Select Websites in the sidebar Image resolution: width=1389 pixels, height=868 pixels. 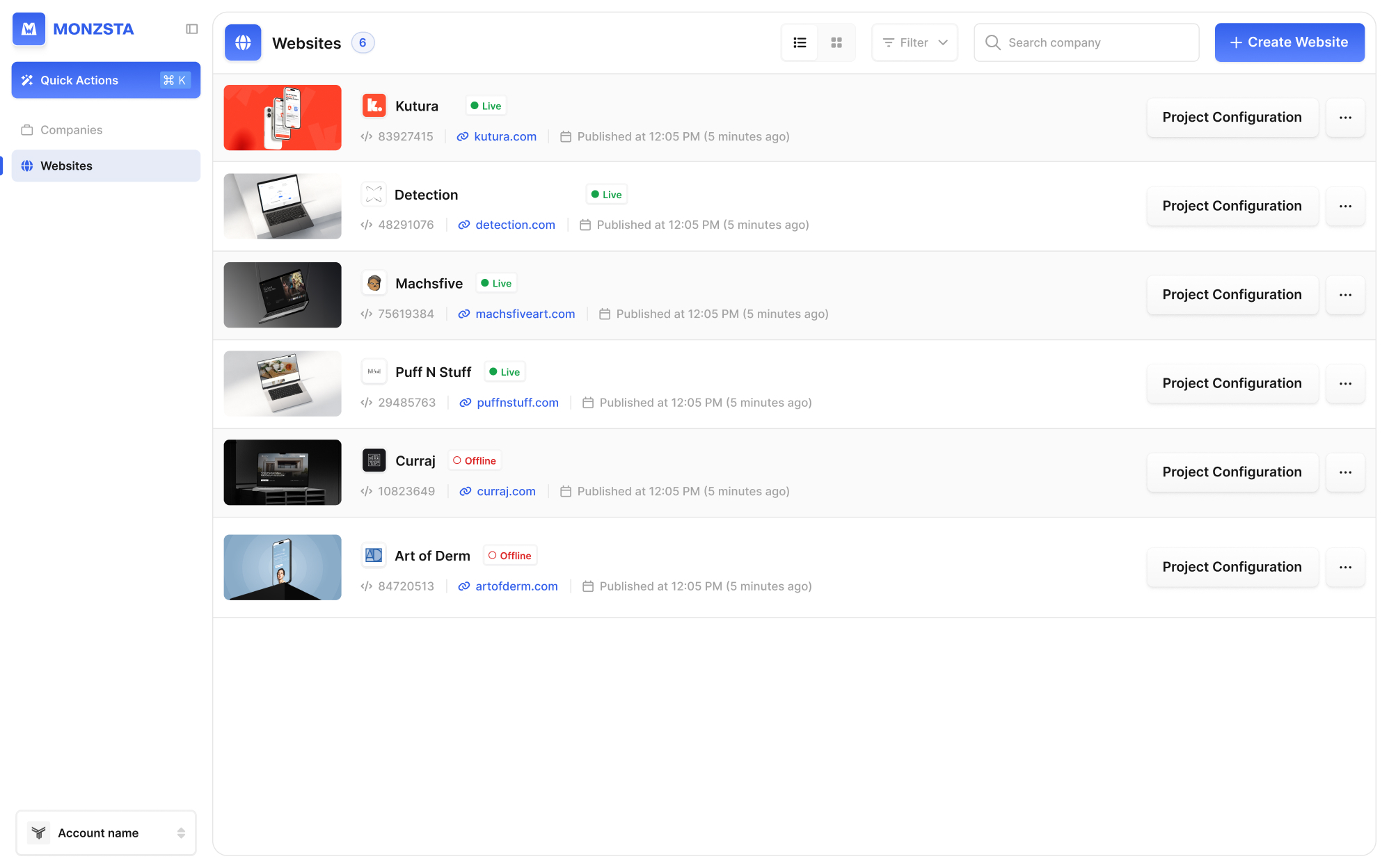click(x=66, y=166)
